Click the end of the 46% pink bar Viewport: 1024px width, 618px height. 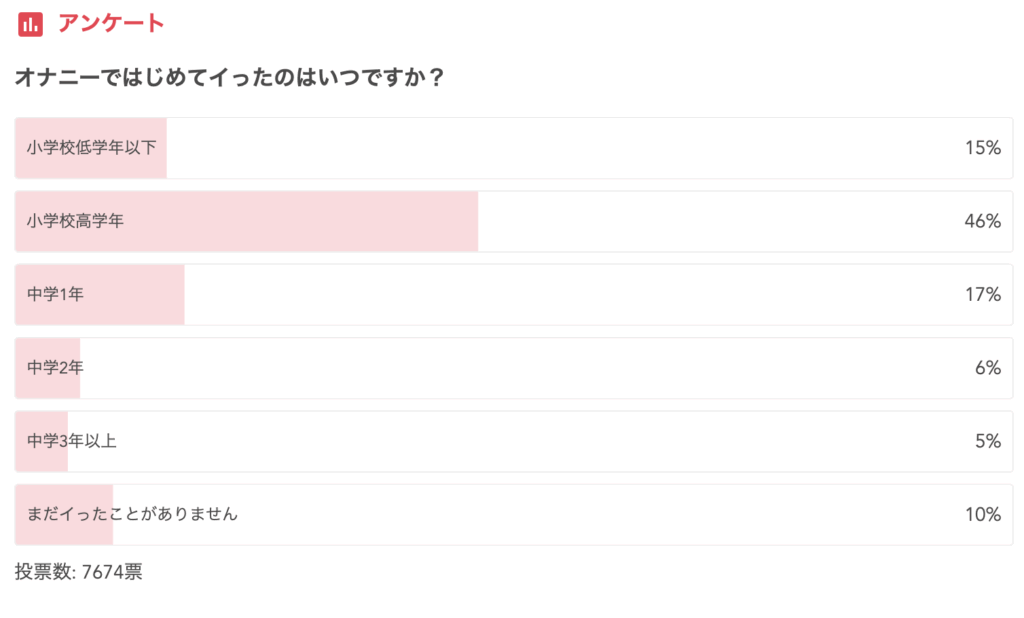click(x=474, y=221)
